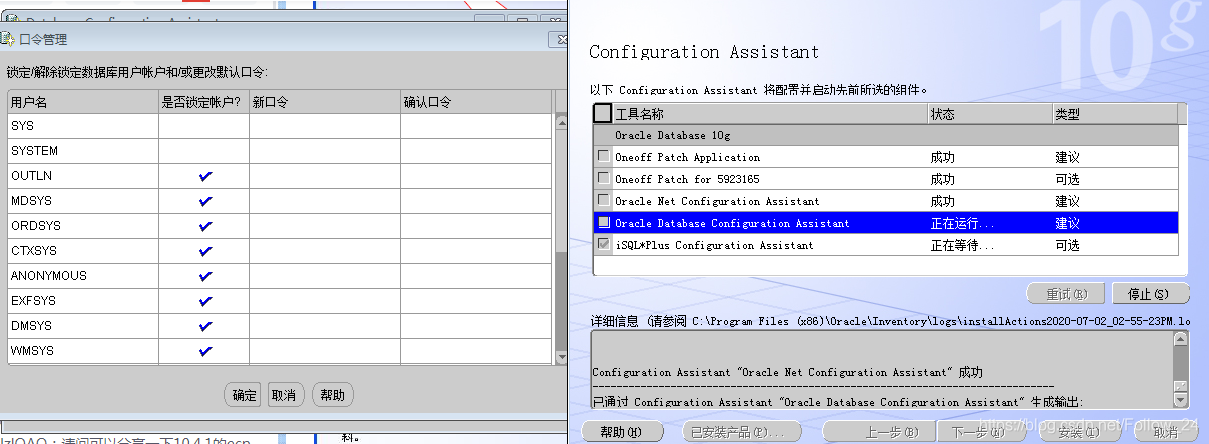The image size is (1209, 444).
Task: Click new password field for SYS
Action: click(x=325, y=126)
